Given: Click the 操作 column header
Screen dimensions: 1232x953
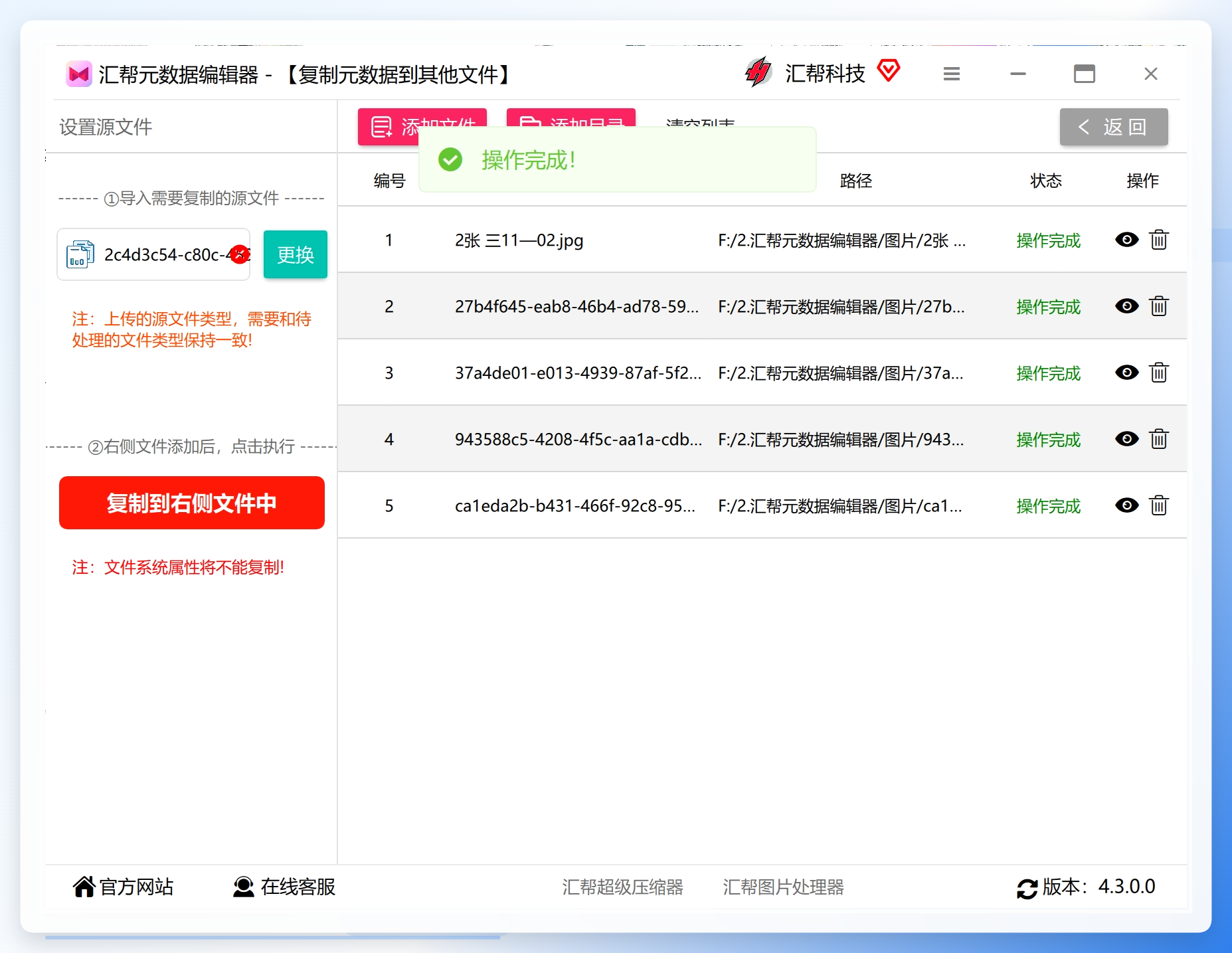Looking at the screenshot, I should (1143, 181).
